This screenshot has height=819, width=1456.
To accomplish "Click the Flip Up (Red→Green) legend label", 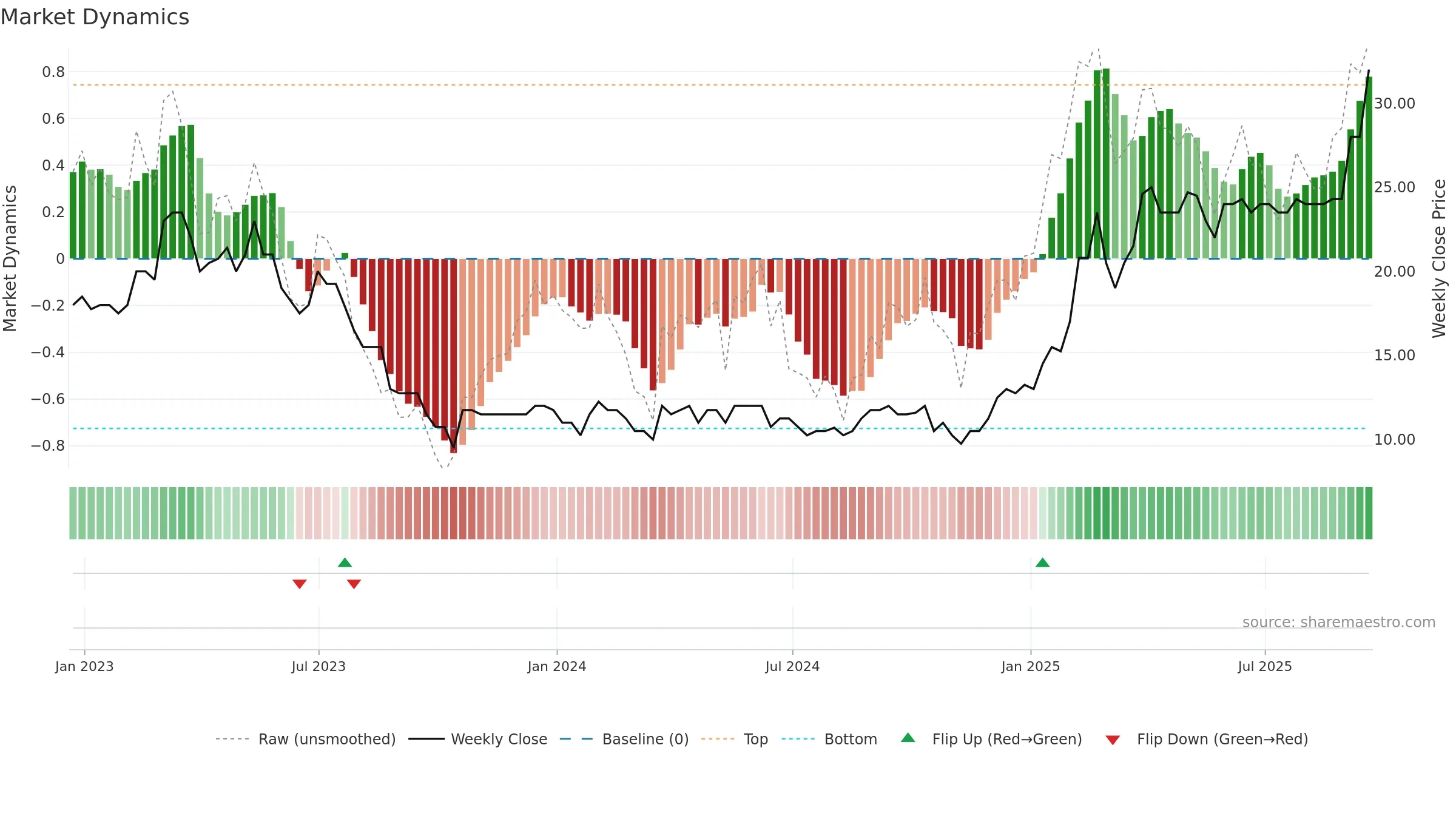I will 1007,739.
